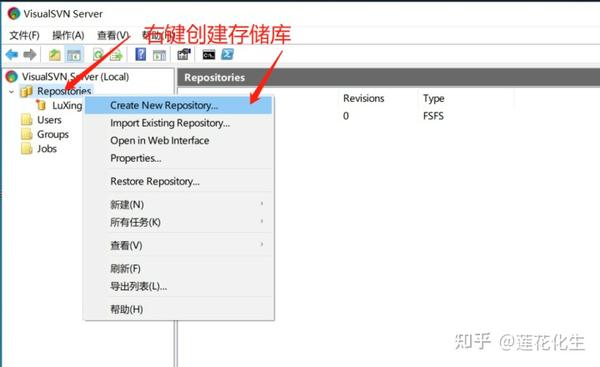Click the Users folder icon
600x367 pixels.
pyautogui.click(x=26, y=120)
